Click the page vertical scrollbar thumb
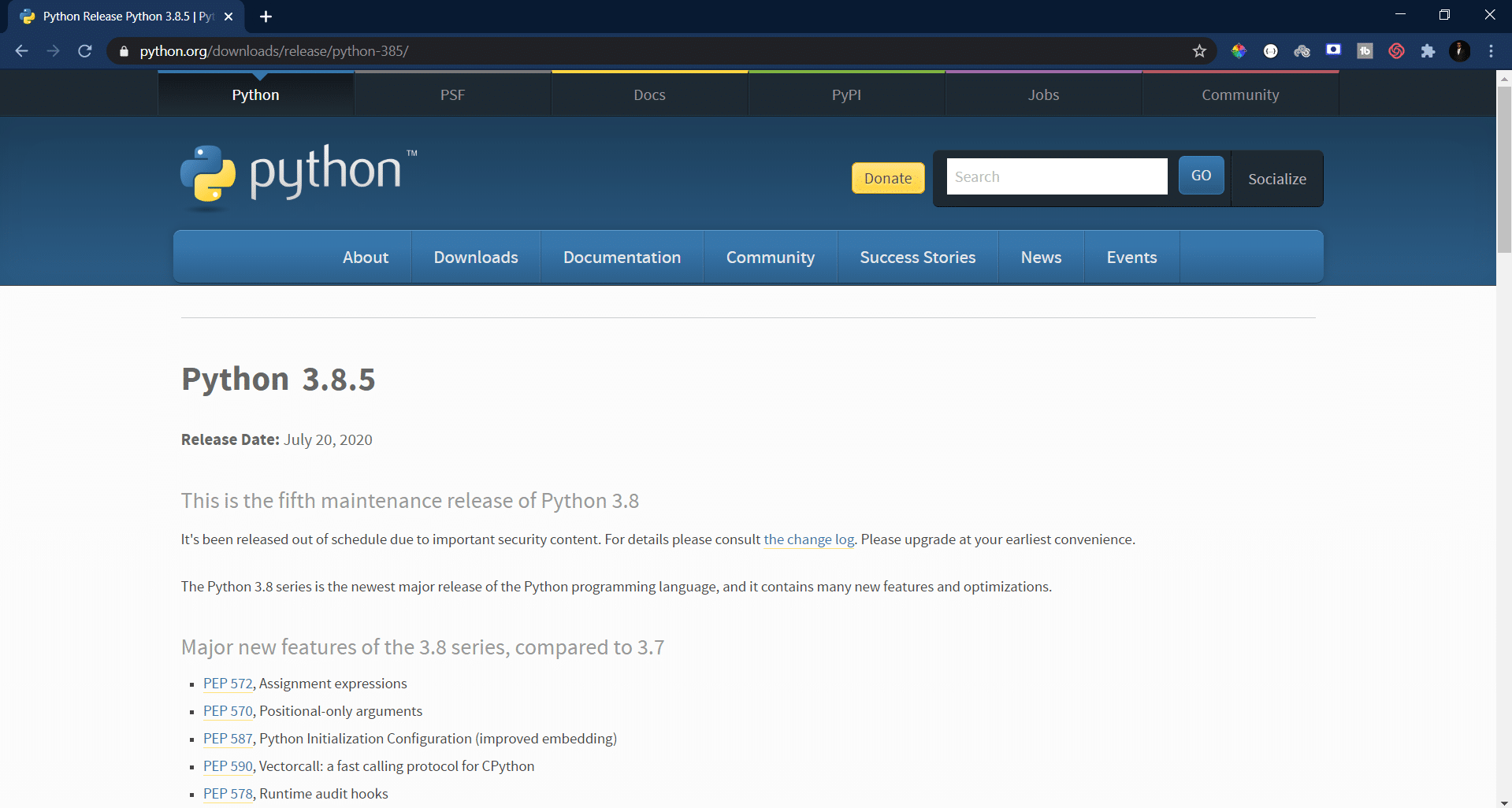1512x808 pixels. coord(1504,169)
